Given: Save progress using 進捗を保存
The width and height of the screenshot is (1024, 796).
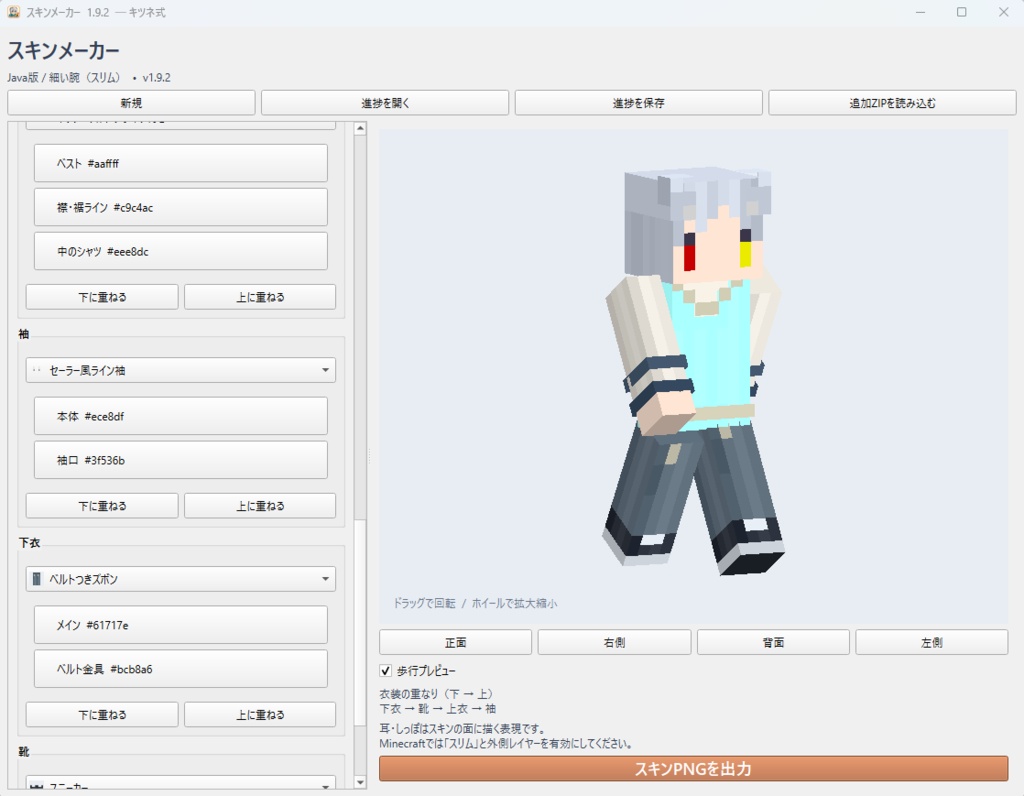Looking at the screenshot, I should pos(639,103).
